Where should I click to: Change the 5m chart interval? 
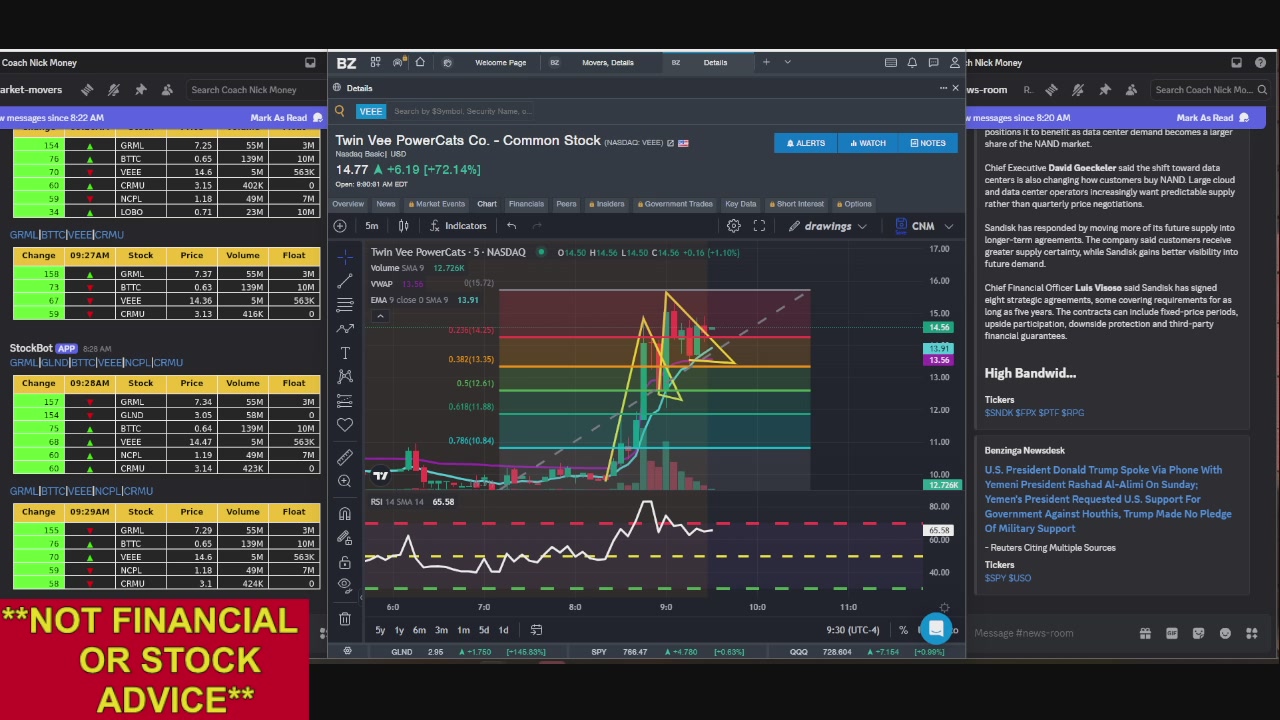[x=372, y=226]
